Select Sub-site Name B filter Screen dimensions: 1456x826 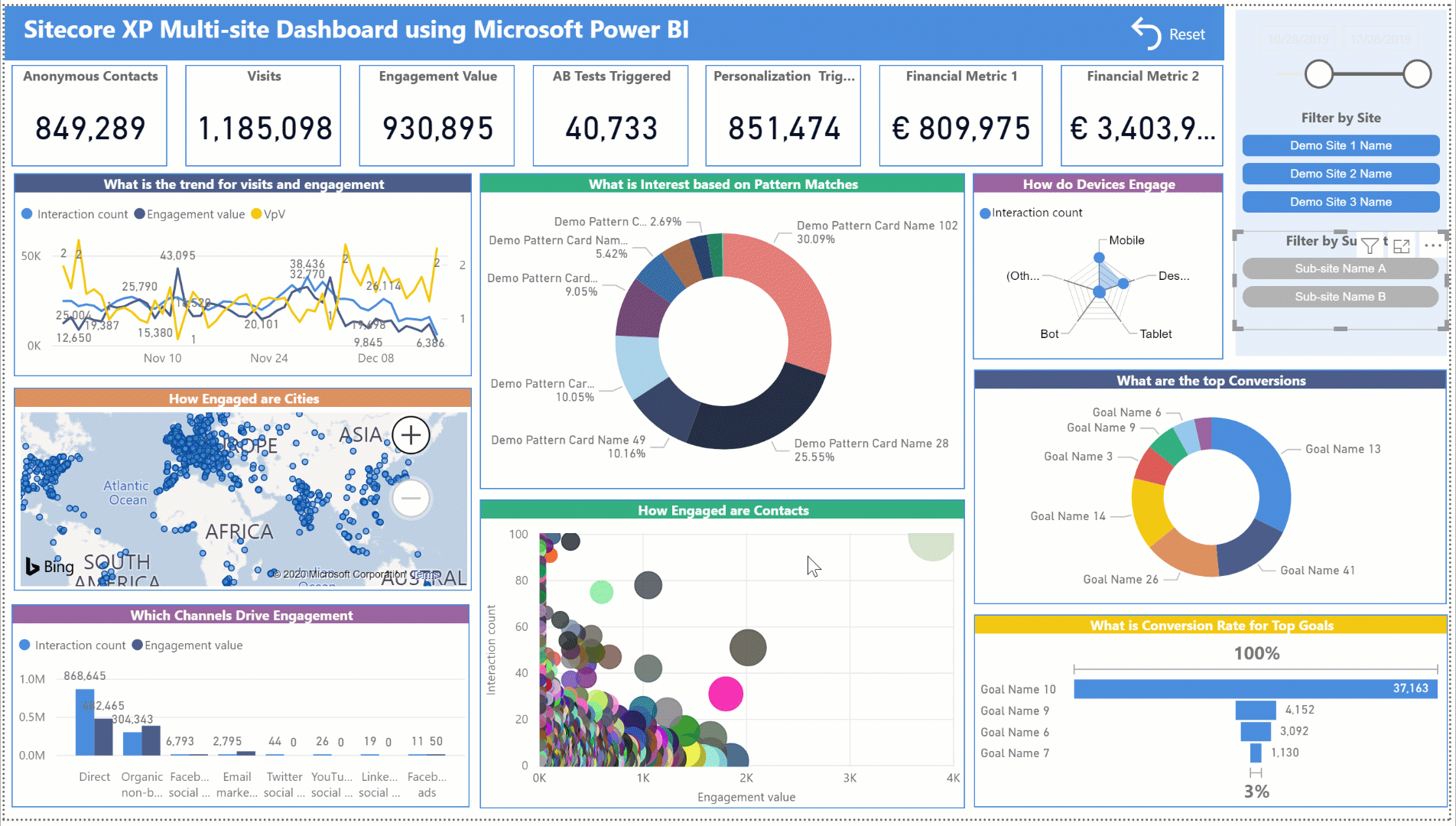pyautogui.click(x=1341, y=297)
